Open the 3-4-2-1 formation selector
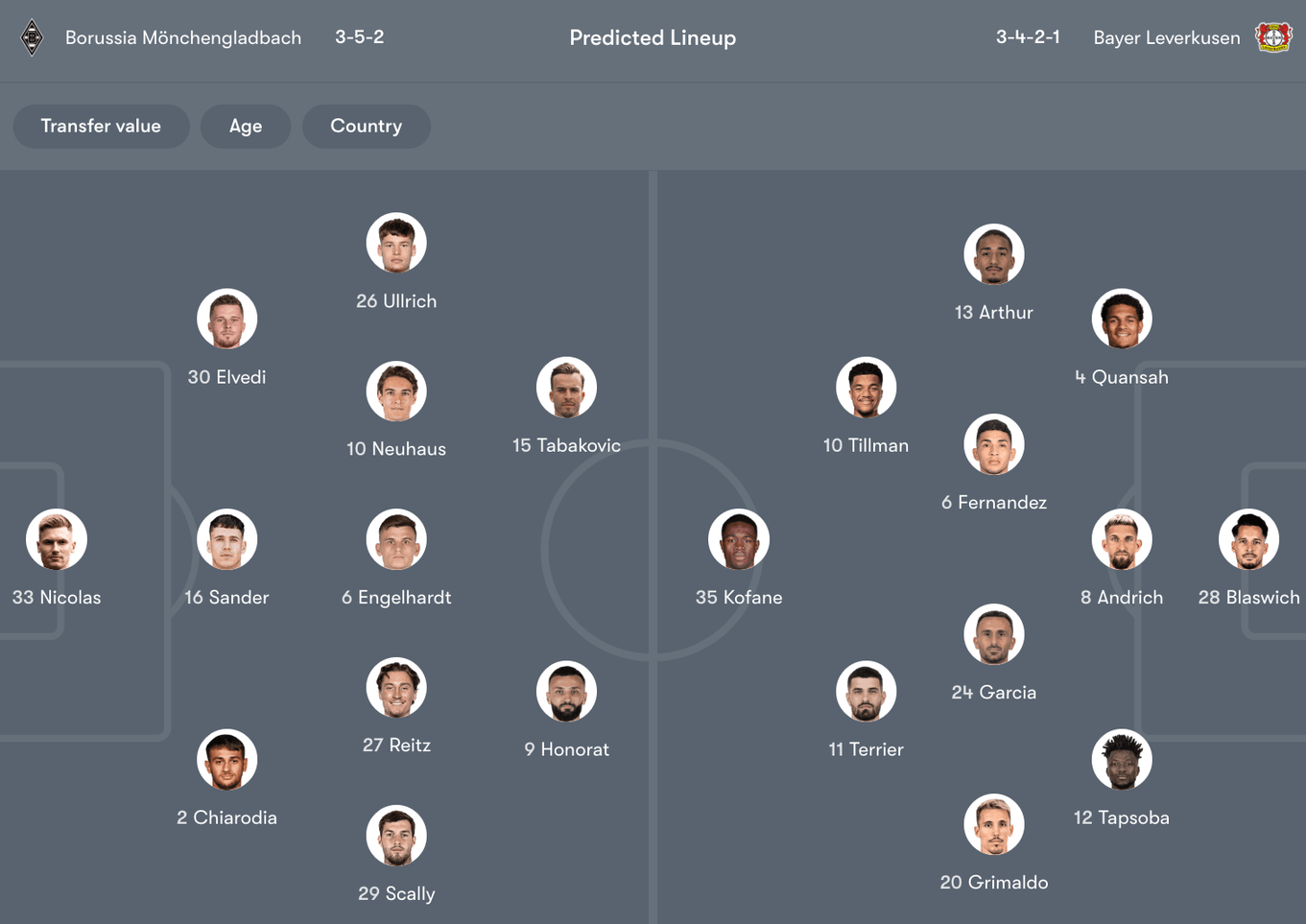The width and height of the screenshot is (1306, 924). (1028, 37)
